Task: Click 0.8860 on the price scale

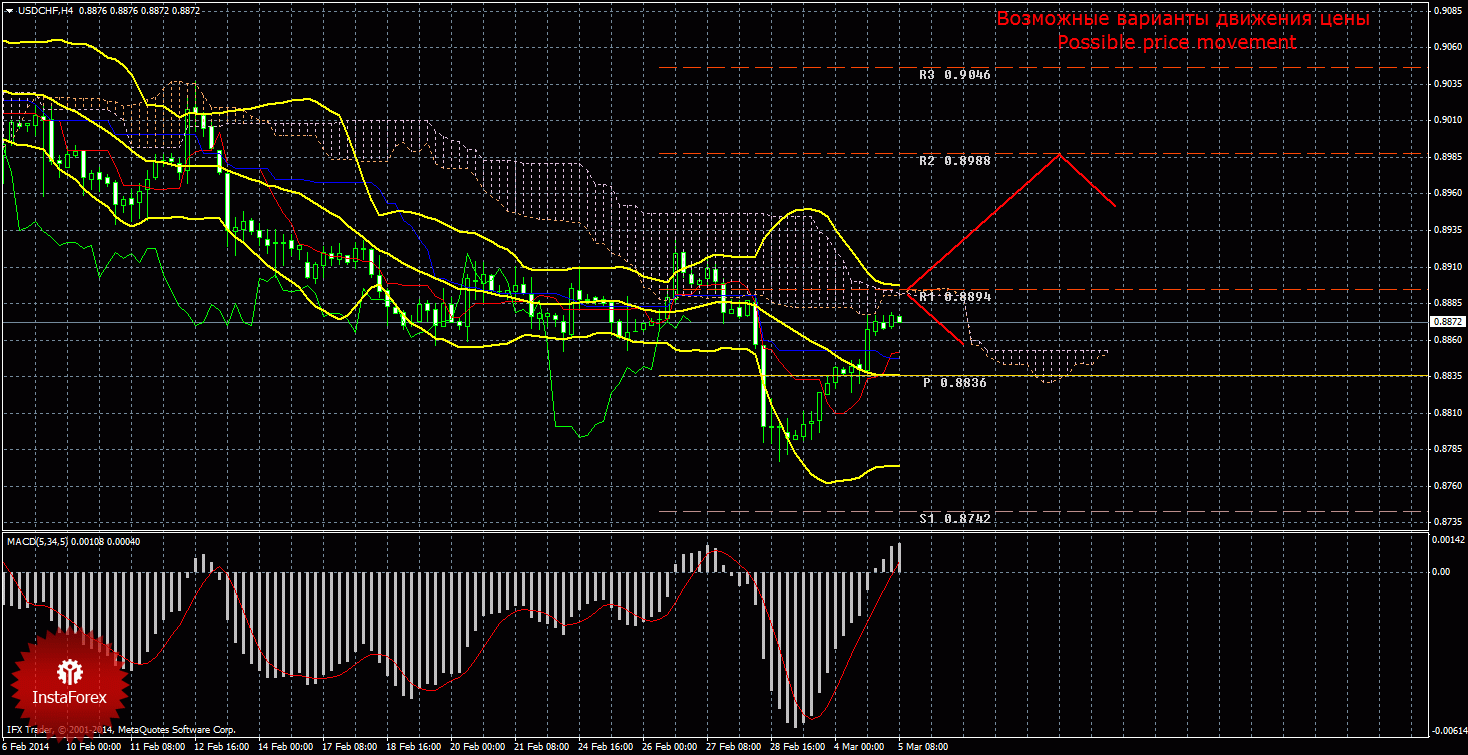Action: pos(1447,340)
